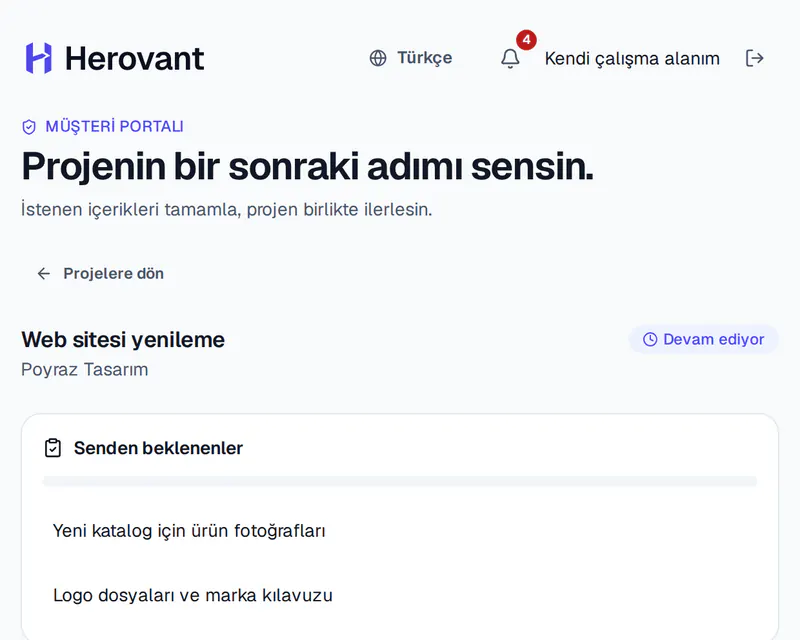This screenshot has width=800, height=640.
Task: Click the Projenin bir sonraki adımı sensin heading
Action: point(308,166)
